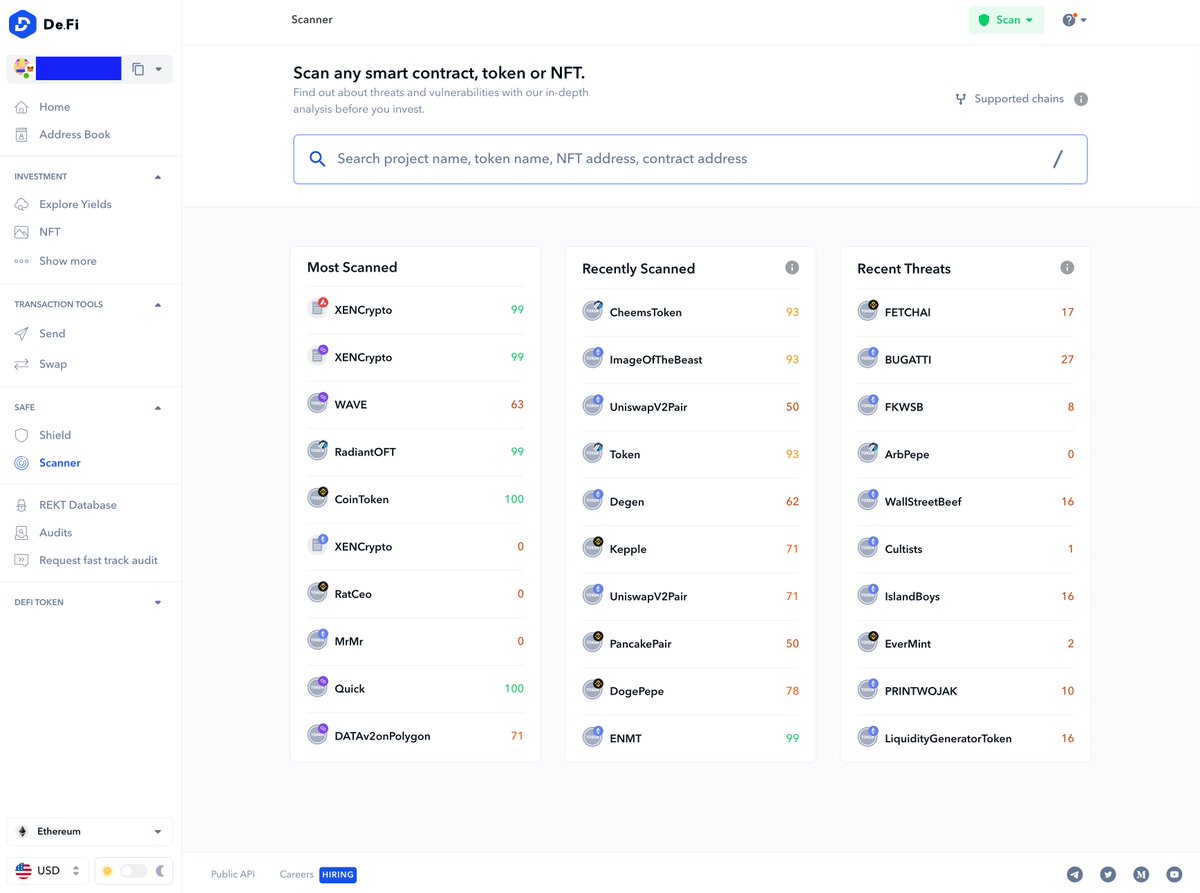The height and width of the screenshot is (893, 1200).
Task: Click RatCeo token icon
Action: [x=318, y=592]
